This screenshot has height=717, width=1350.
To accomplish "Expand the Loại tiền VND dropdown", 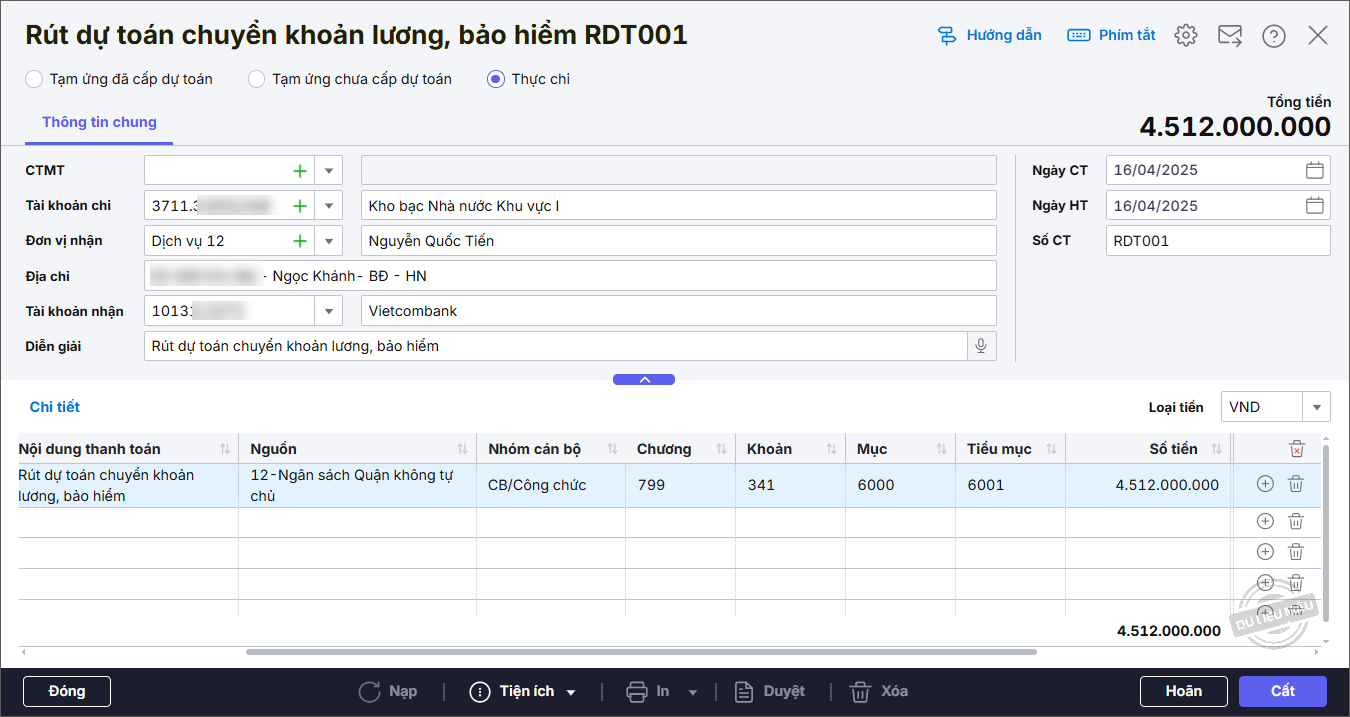I will (x=1316, y=407).
